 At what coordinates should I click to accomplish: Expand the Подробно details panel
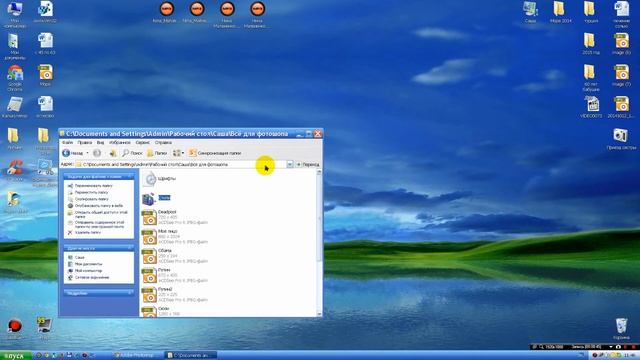(x=99, y=293)
